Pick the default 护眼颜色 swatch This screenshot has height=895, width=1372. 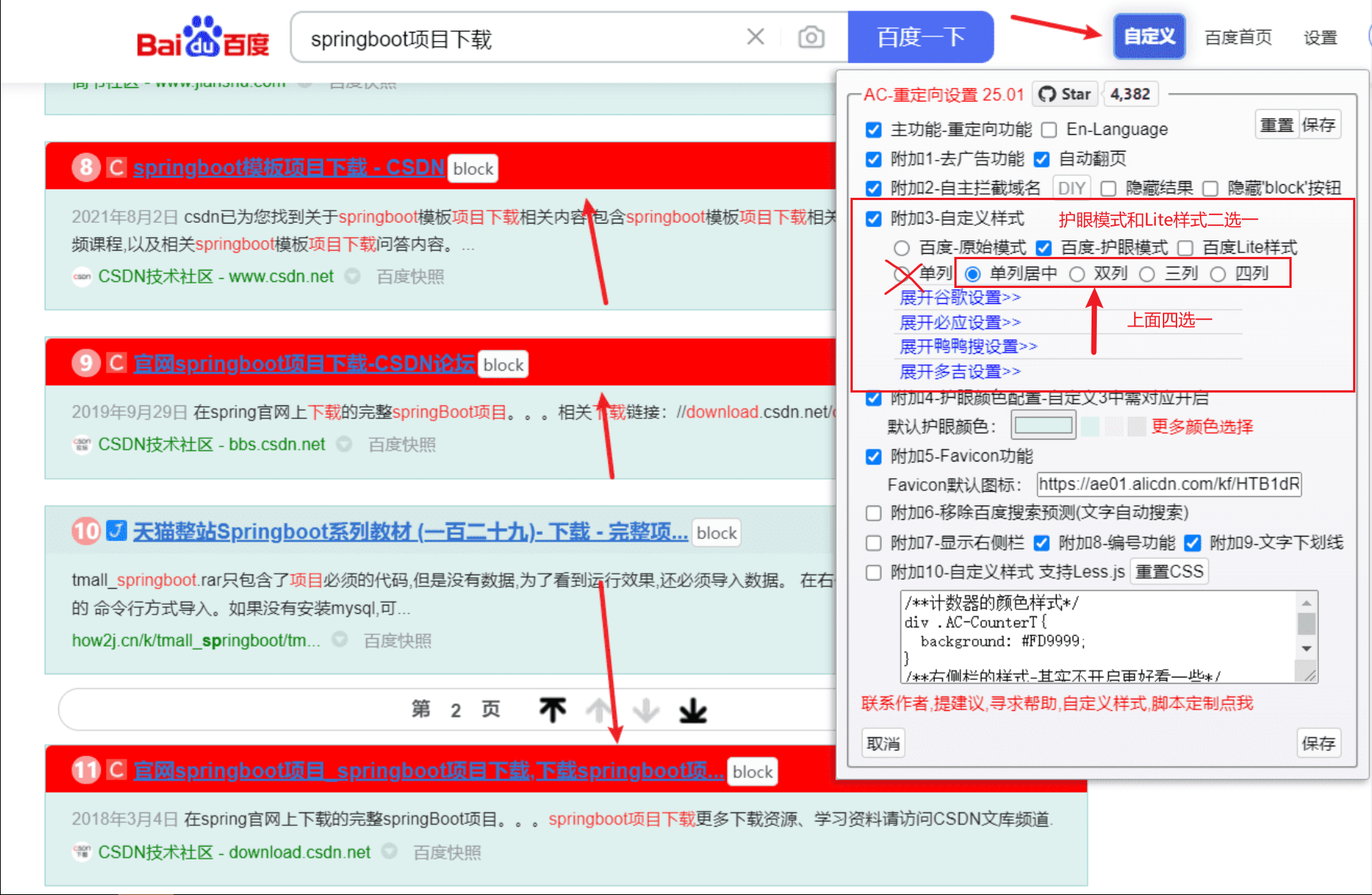point(1043,425)
